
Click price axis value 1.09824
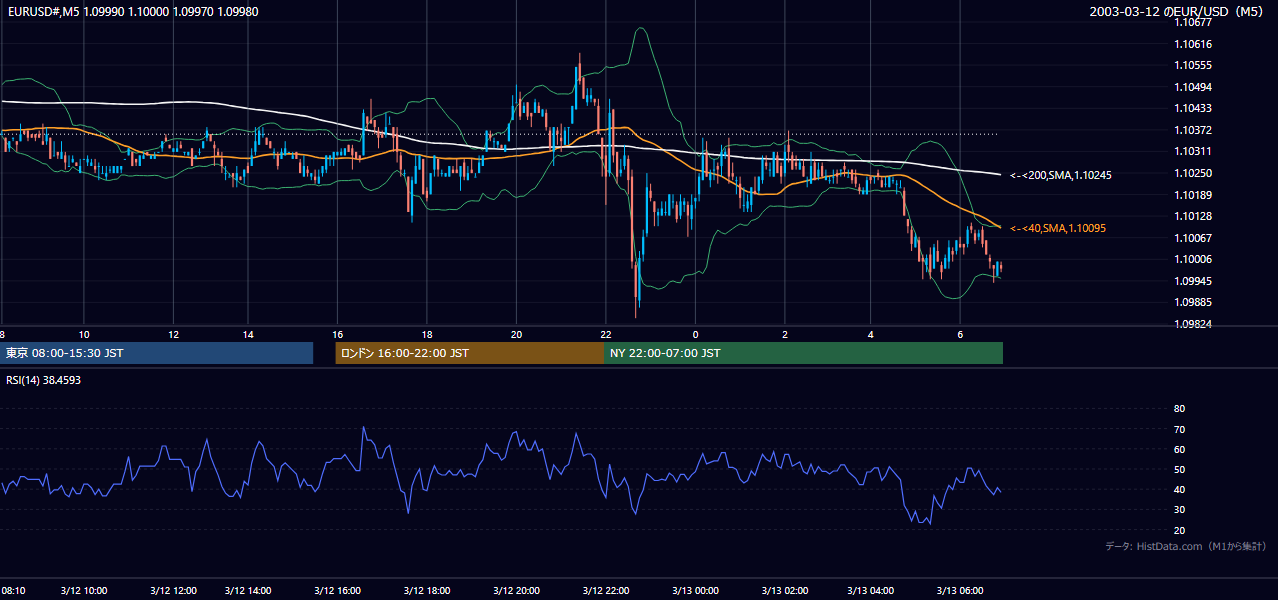click(1192, 324)
